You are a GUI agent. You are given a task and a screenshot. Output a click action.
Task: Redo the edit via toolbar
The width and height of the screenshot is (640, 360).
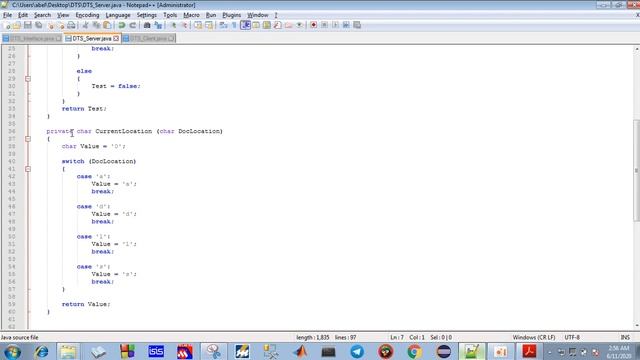132,25
